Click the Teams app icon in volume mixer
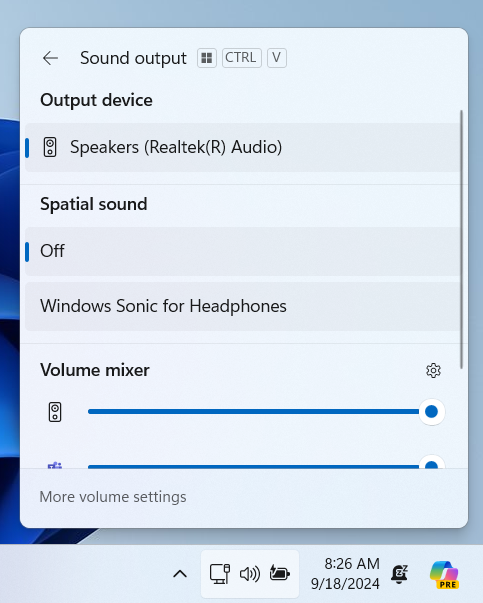The image size is (483, 603). (x=55, y=465)
